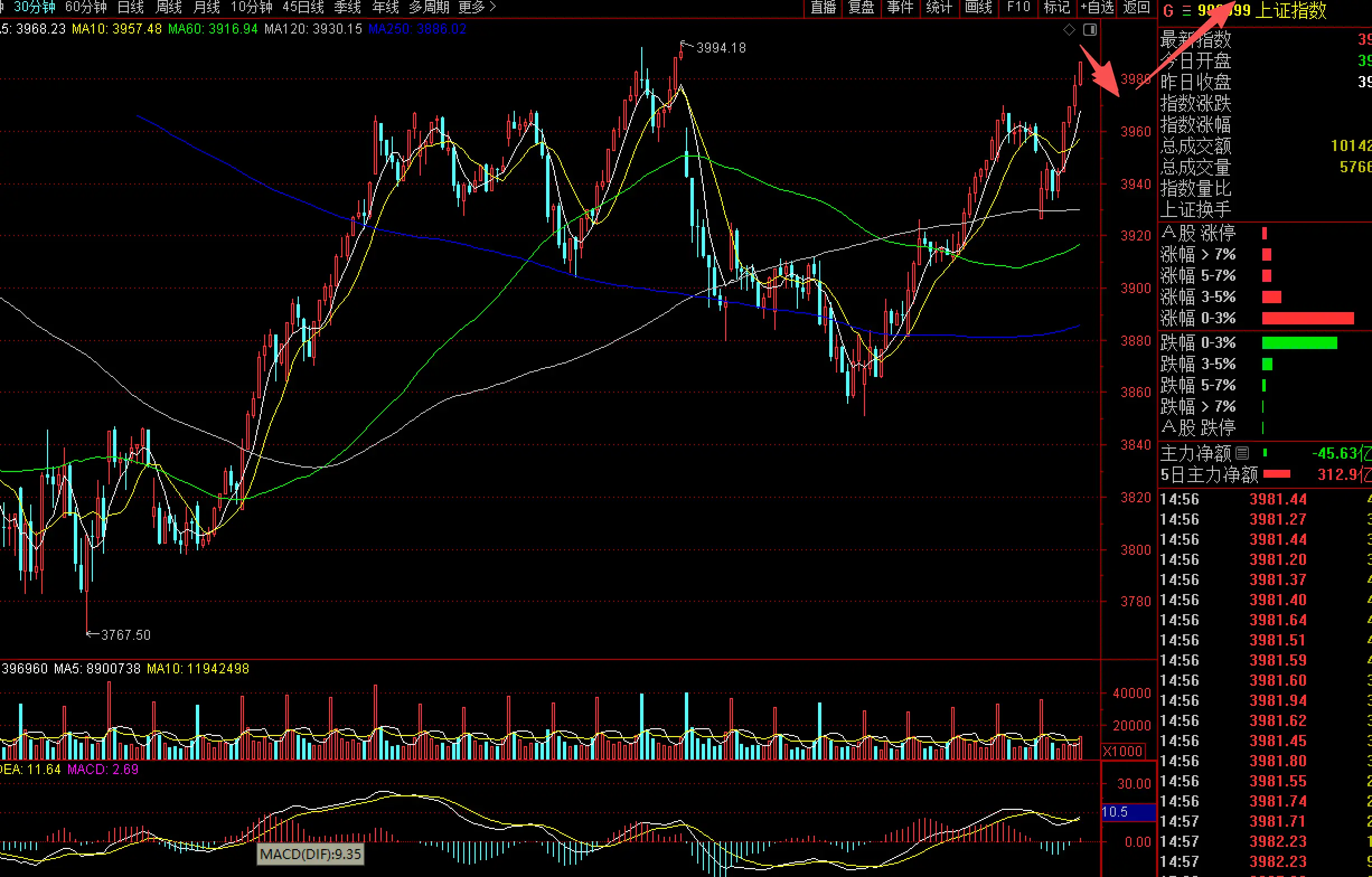Image resolution: width=1372 pixels, height=877 pixels.
Task: Click the 复盘 replay button
Action: pyautogui.click(x=861, y=7)
